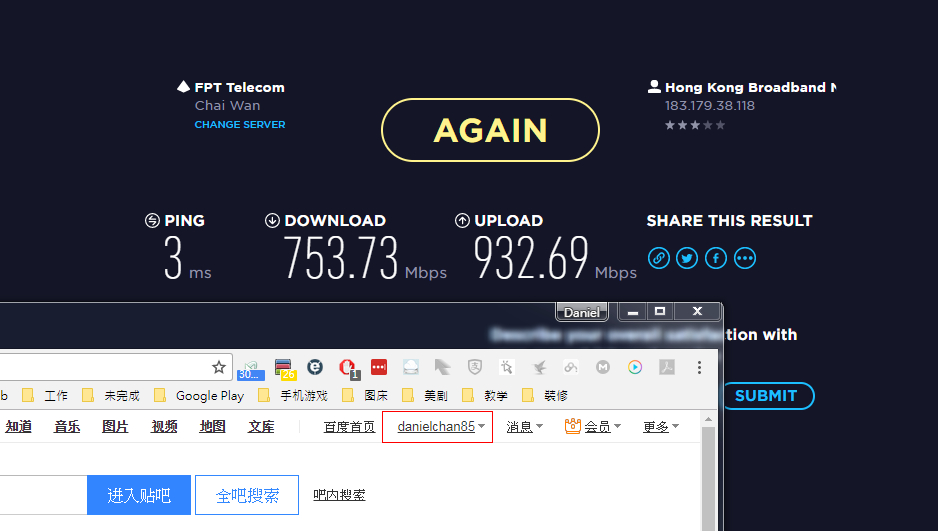Click the colorful play button extension
938x531 pixels.
pyautogui.click(x=635, y=367)
